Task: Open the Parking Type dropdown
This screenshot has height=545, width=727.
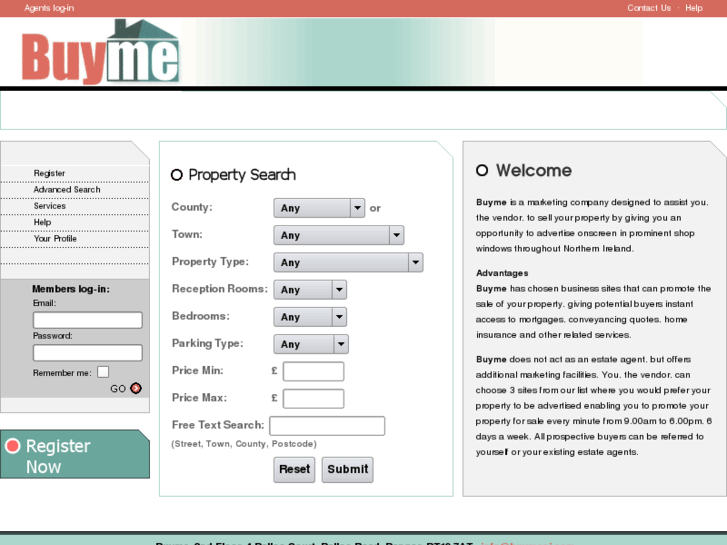Action: pos(311,344)
